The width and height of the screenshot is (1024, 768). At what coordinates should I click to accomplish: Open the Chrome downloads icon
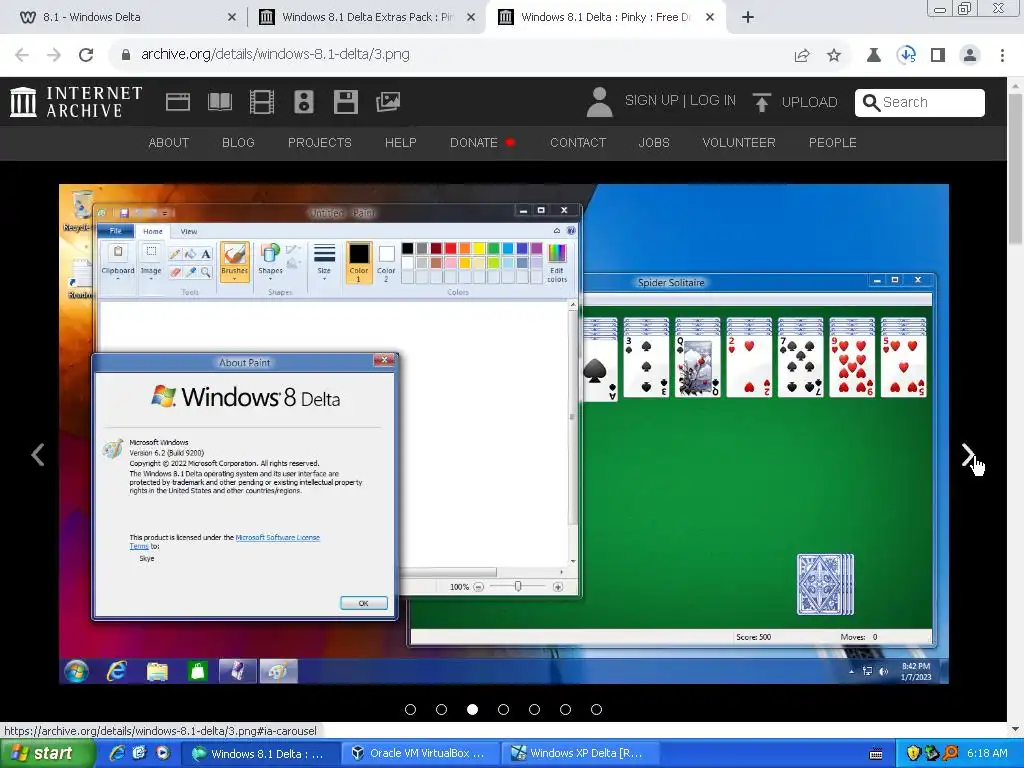coord(906,55)
